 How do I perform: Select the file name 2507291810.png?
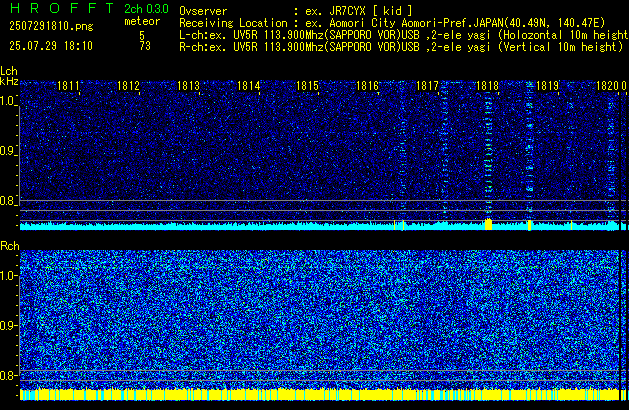(51, 26)
